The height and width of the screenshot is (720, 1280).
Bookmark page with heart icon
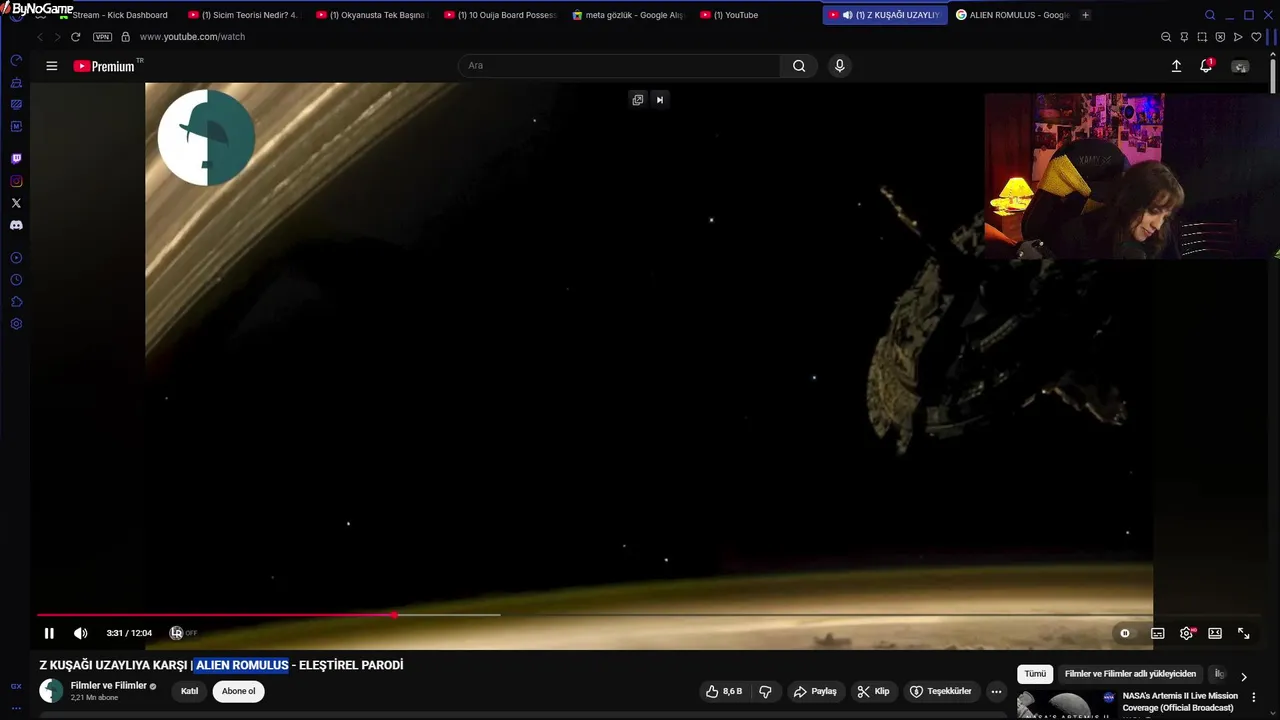pos(1256,37)
